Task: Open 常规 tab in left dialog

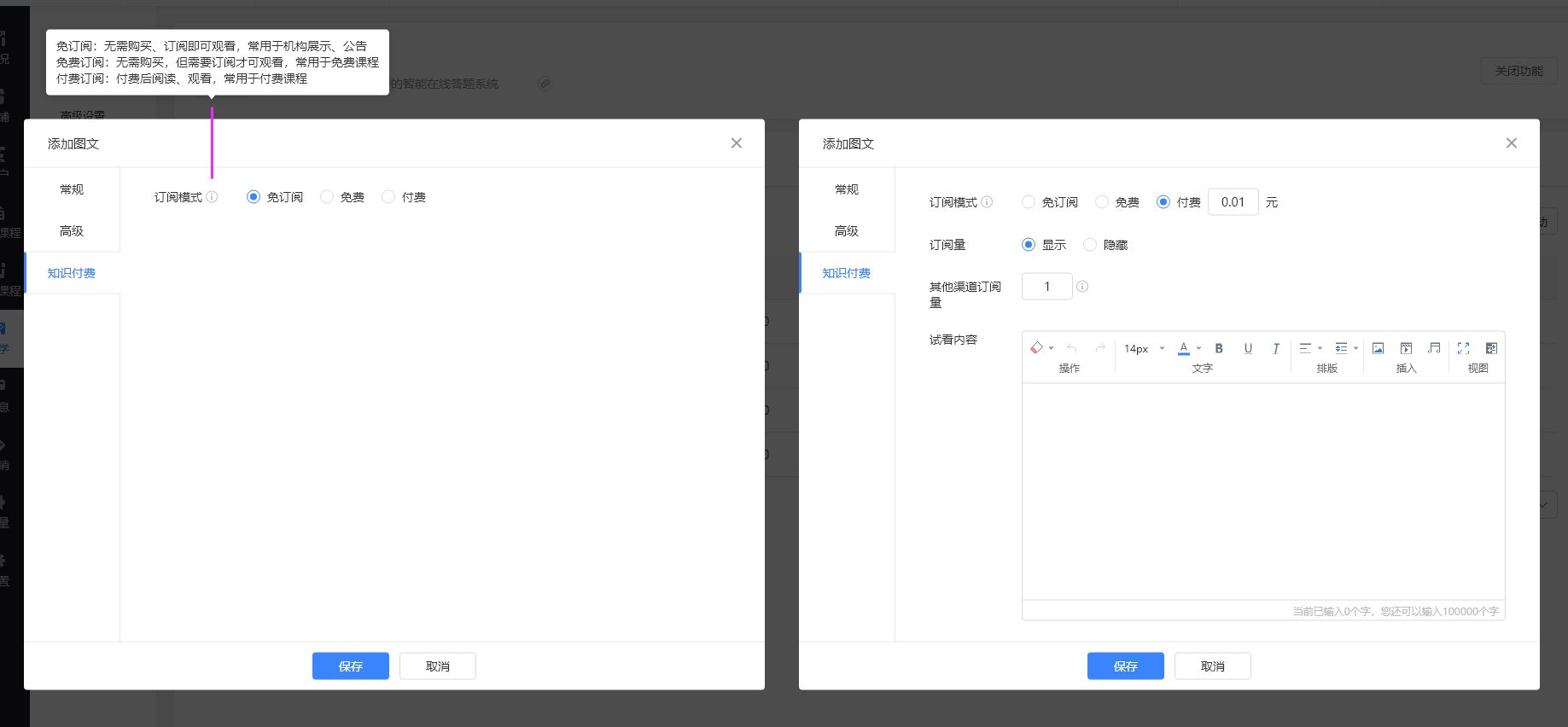Action: tap(72, 189)
